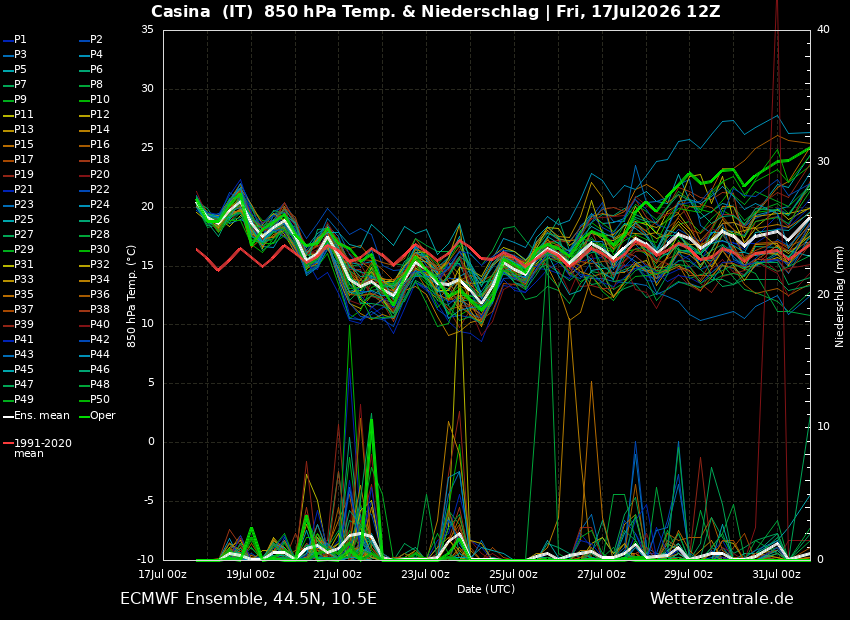This screenshot has height=620, width=850.
Task: Select the P49 legend entry
Action: pyautogui.click(x=18, y=399)
